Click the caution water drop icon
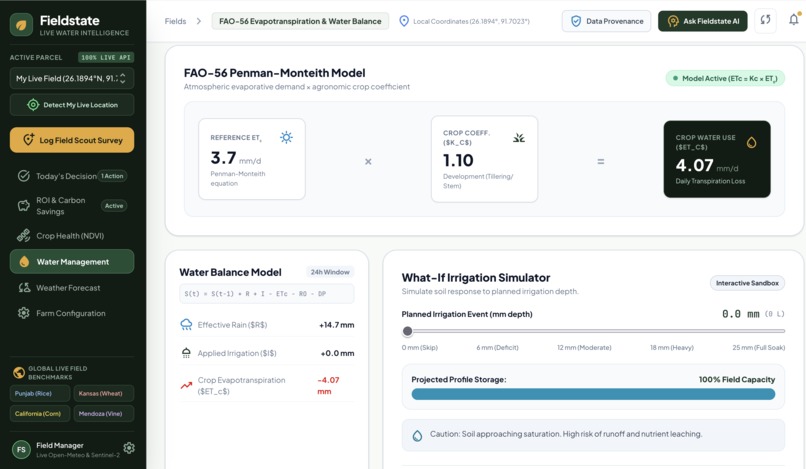The width and height of the screenshot is (806, 469). pyautogui.click(x=417, y=435)
